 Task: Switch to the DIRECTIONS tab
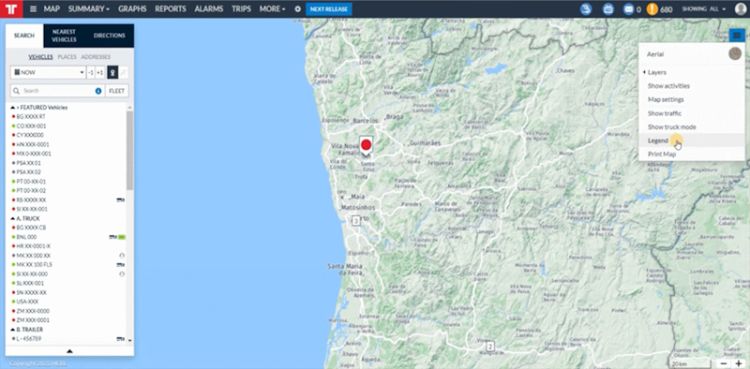click(110, 36)
